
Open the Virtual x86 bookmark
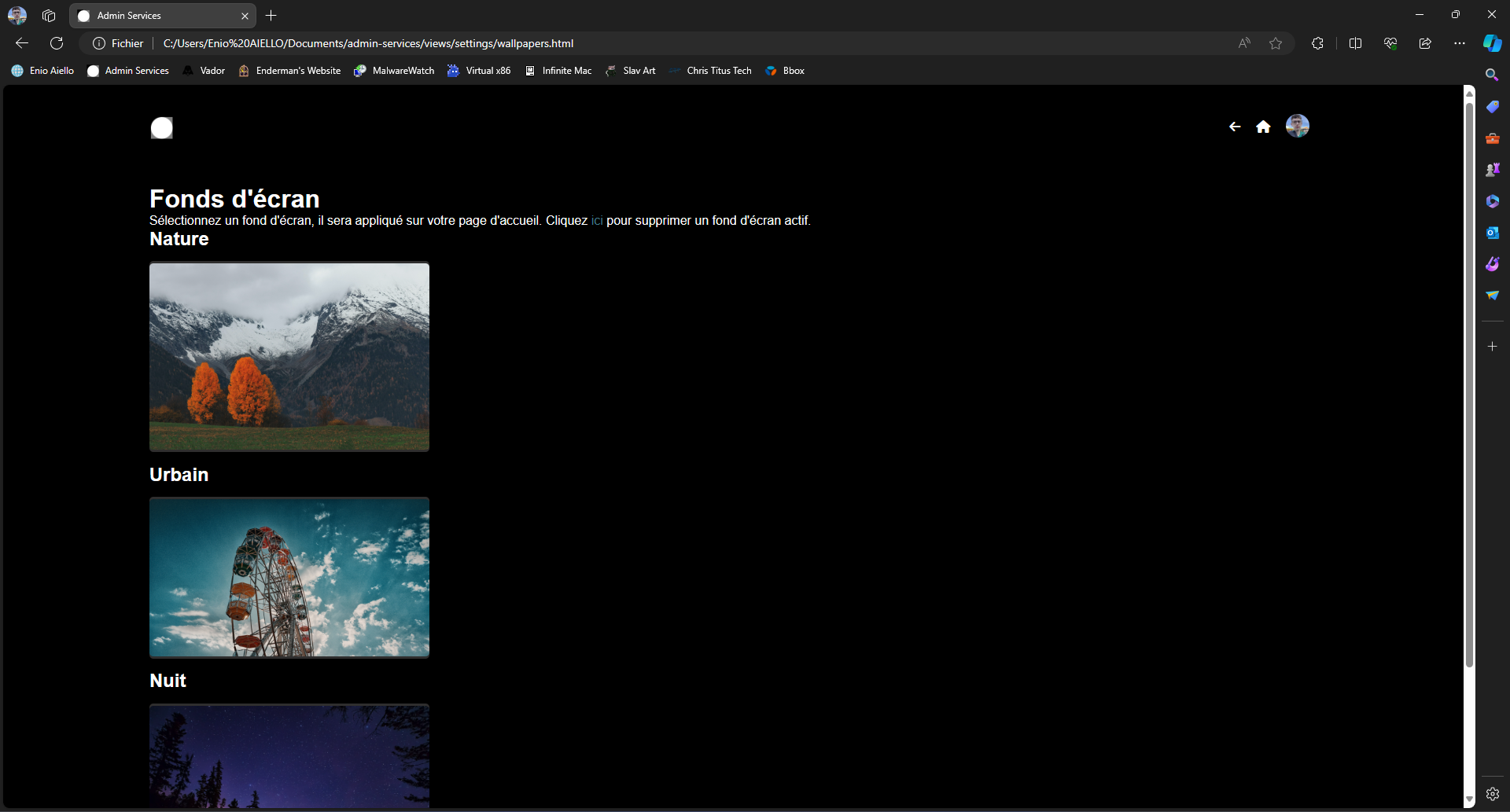[479, 71]
